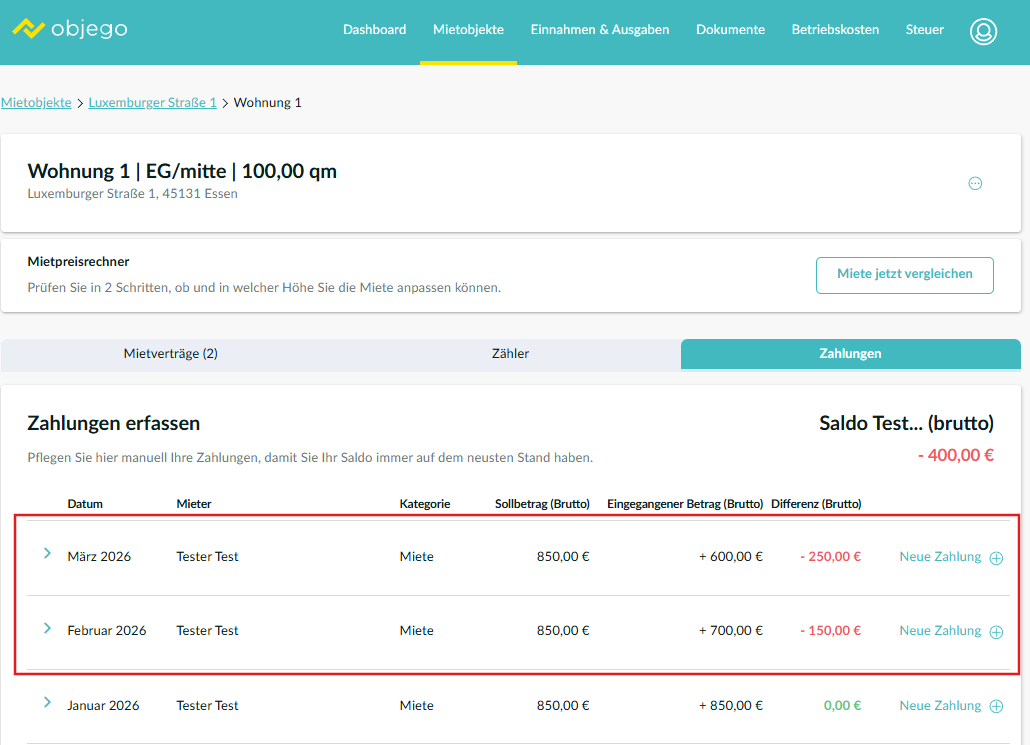Open the Steuer menu item
Viewport: 1030px width, 745px height.
click(x=924, y=30)
